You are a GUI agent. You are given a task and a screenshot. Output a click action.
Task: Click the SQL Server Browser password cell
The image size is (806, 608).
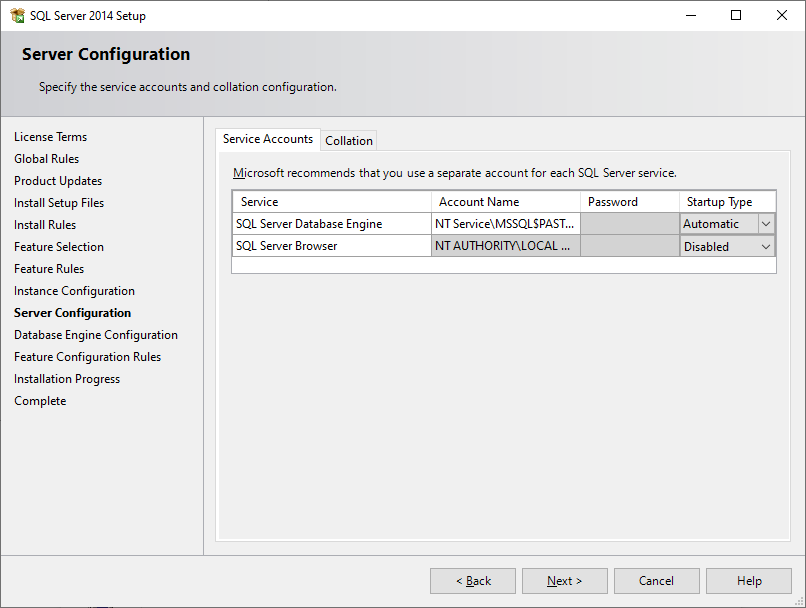[x=630, y=246]
